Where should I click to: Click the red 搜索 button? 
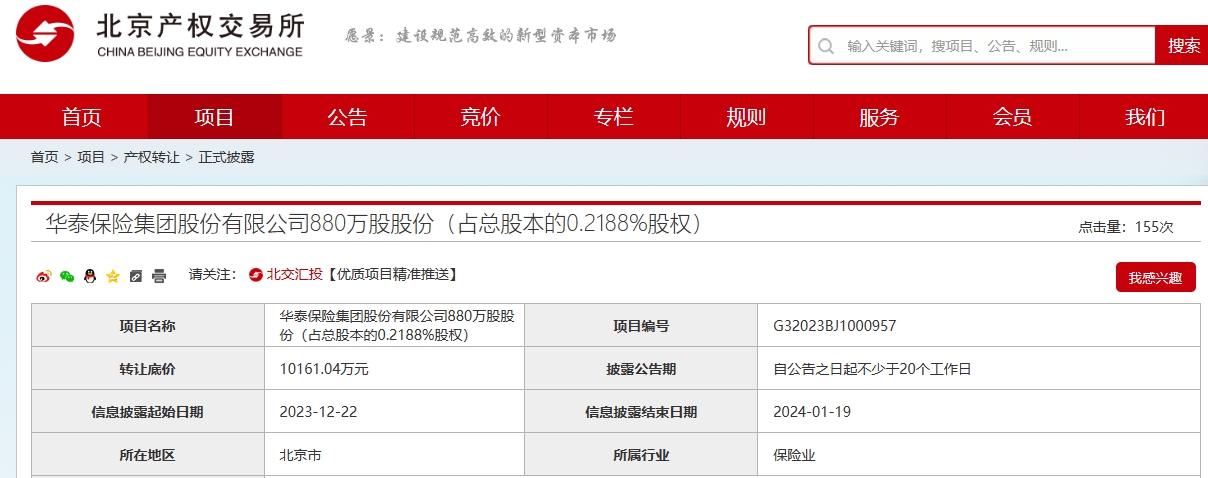tap(1183, 46)
